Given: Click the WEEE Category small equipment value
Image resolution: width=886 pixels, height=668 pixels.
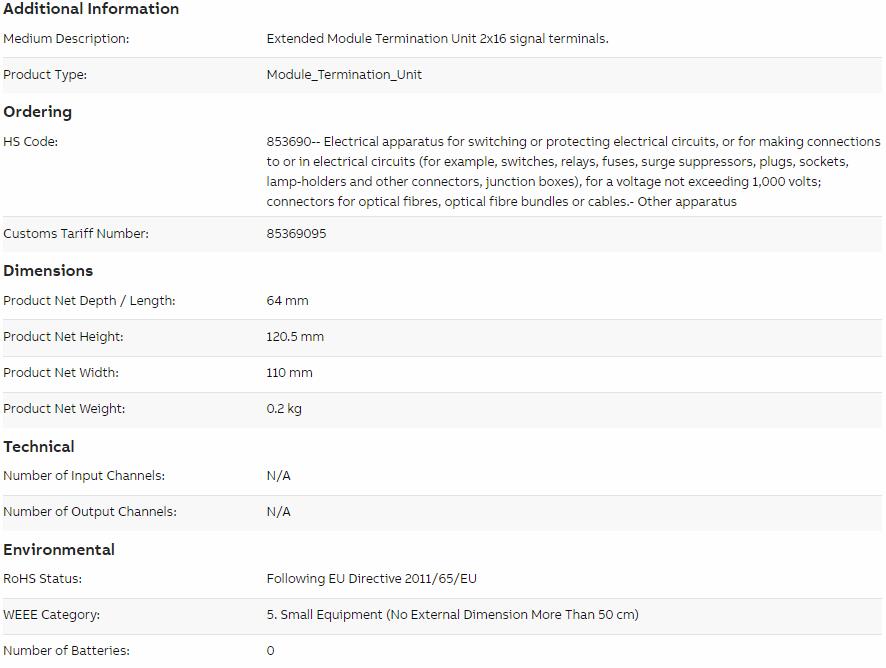Looking at the screenshot, I should (453, 614).
